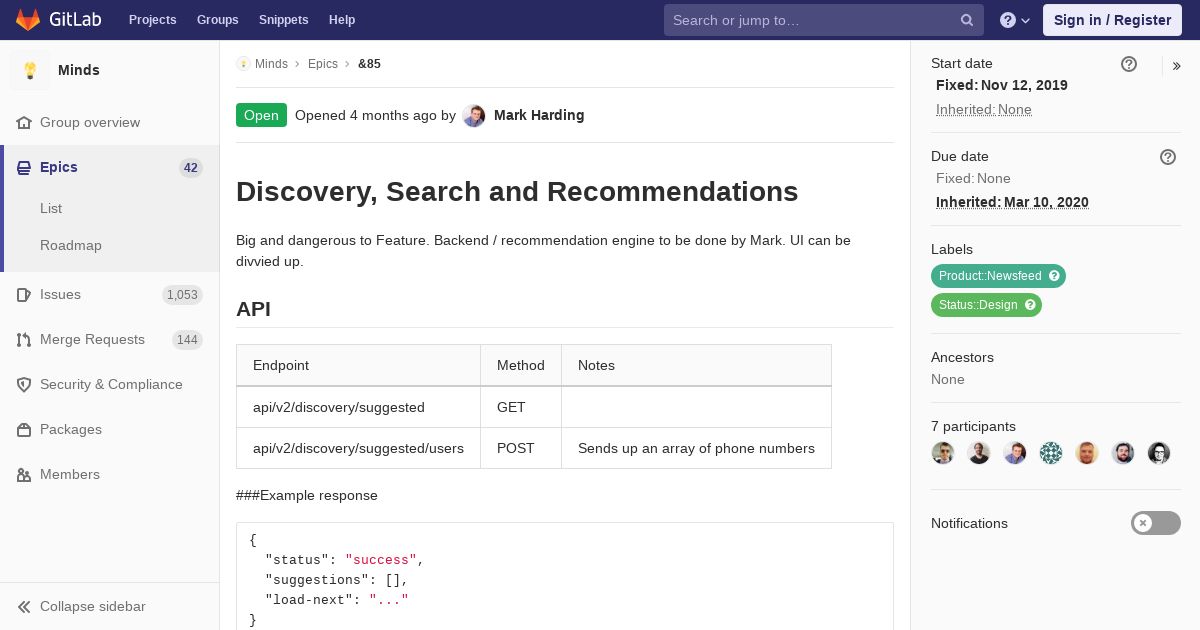
Task: Click the Status::Design label help icon
Action: 1030,305
